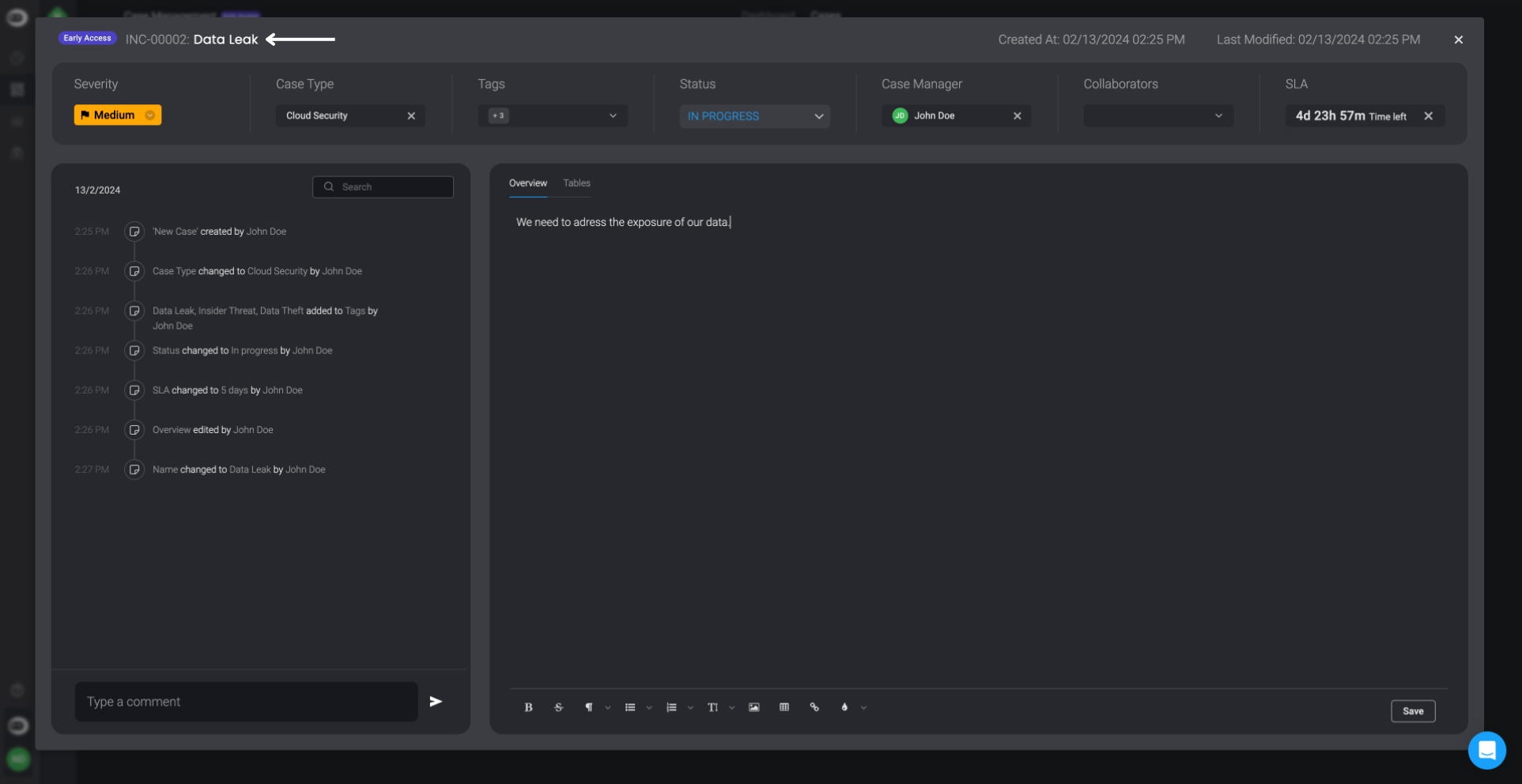Image resolution: width=1522 pixels, height=784 pixels.
Task: Insert a numbered list
Action: click(671, 707)
